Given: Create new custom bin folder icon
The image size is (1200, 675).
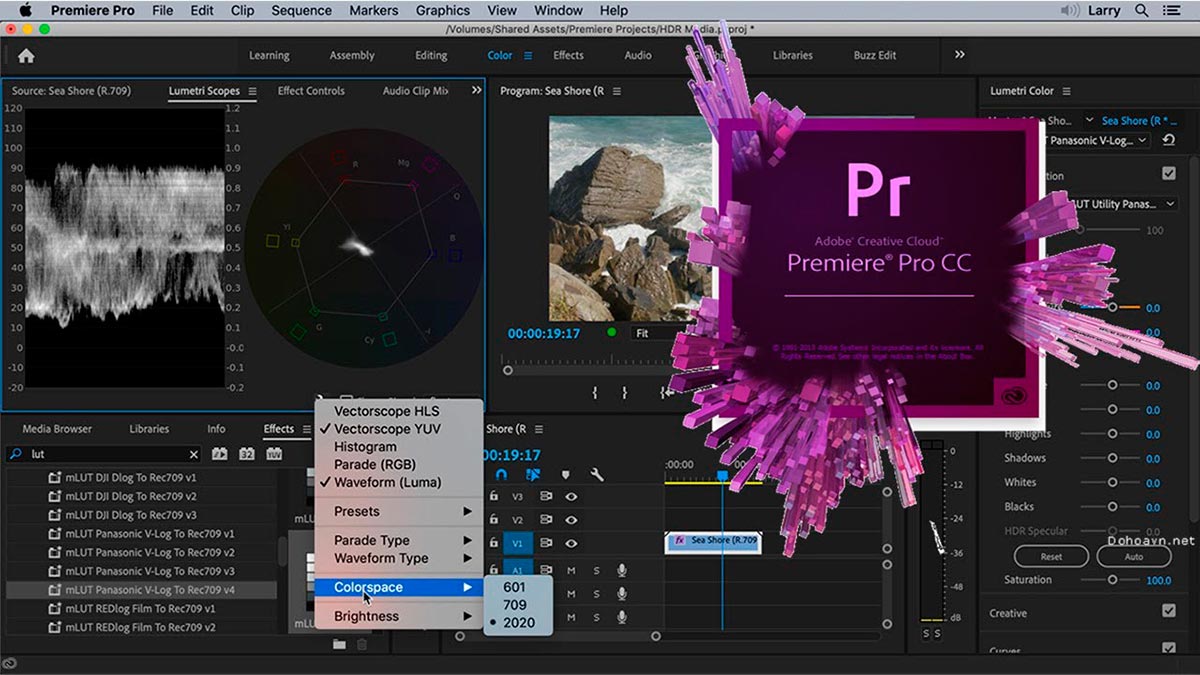Looking at the screenshot, I should pos(340,644).
